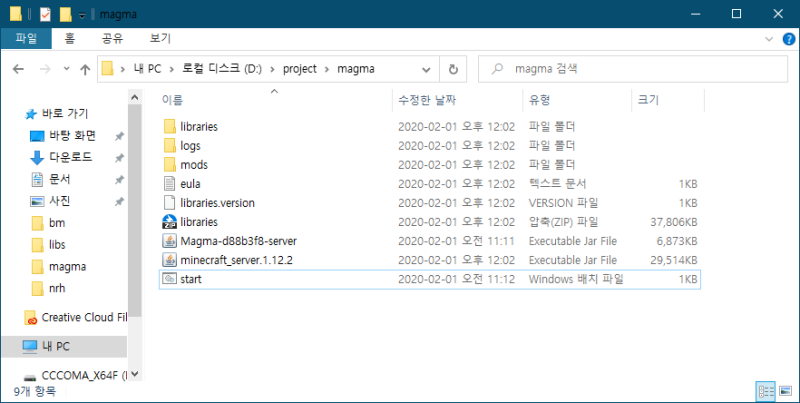This screenshot has height=403, width=800.
Task: Sort by 수정한 날짜 column header
Action: (x=458, y=100)
